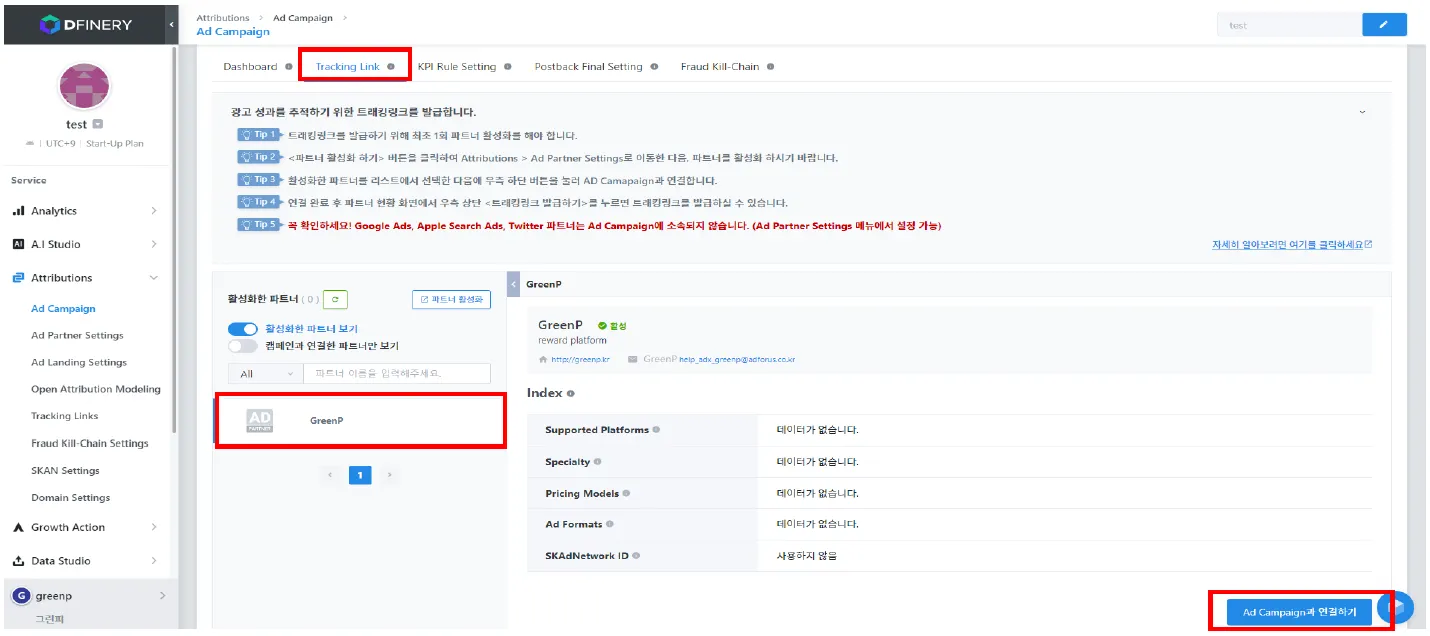Click info icon beside Index heading

pos(571,394)
